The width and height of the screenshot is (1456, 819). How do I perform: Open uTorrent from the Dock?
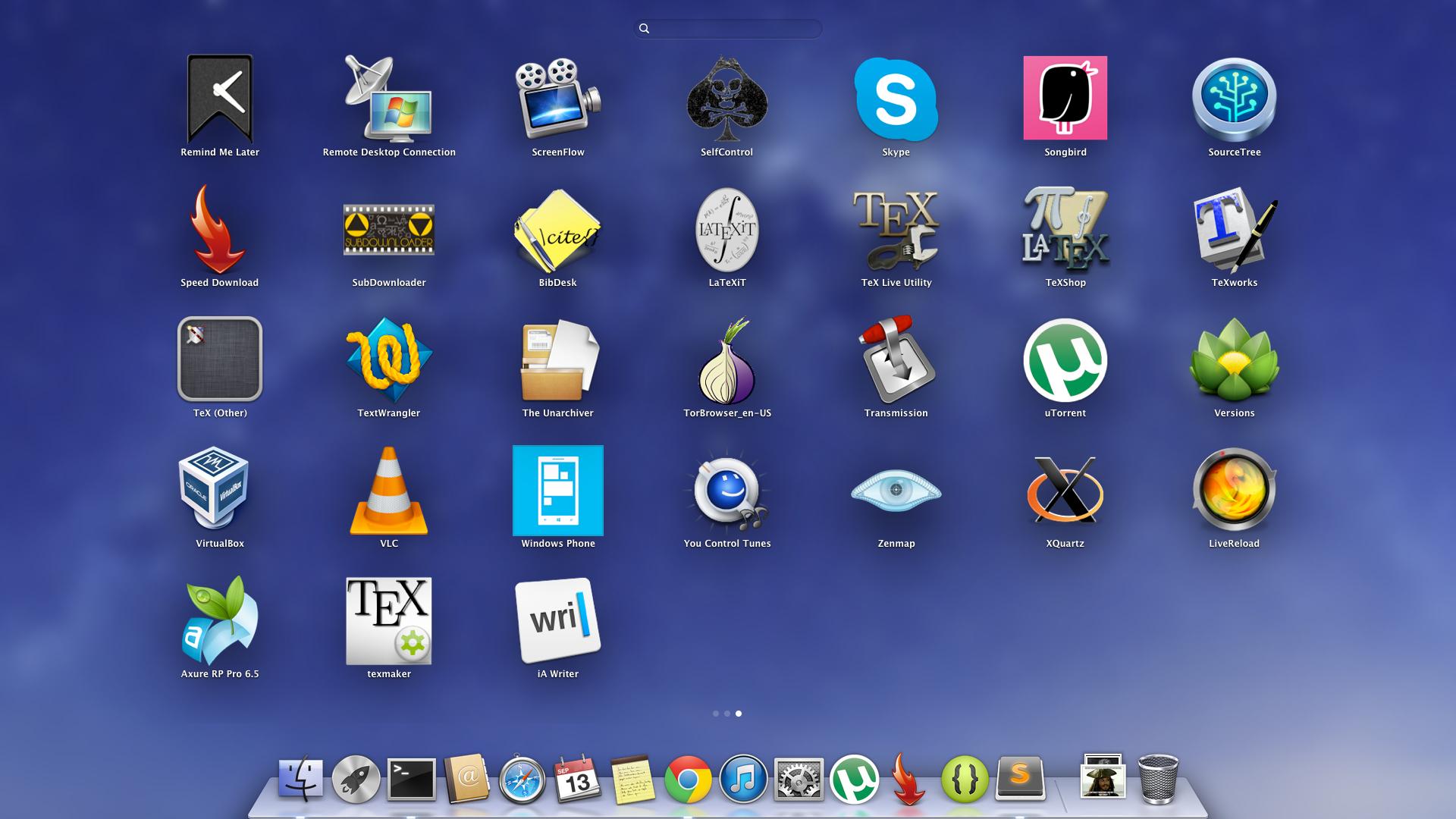pos(854,779)
